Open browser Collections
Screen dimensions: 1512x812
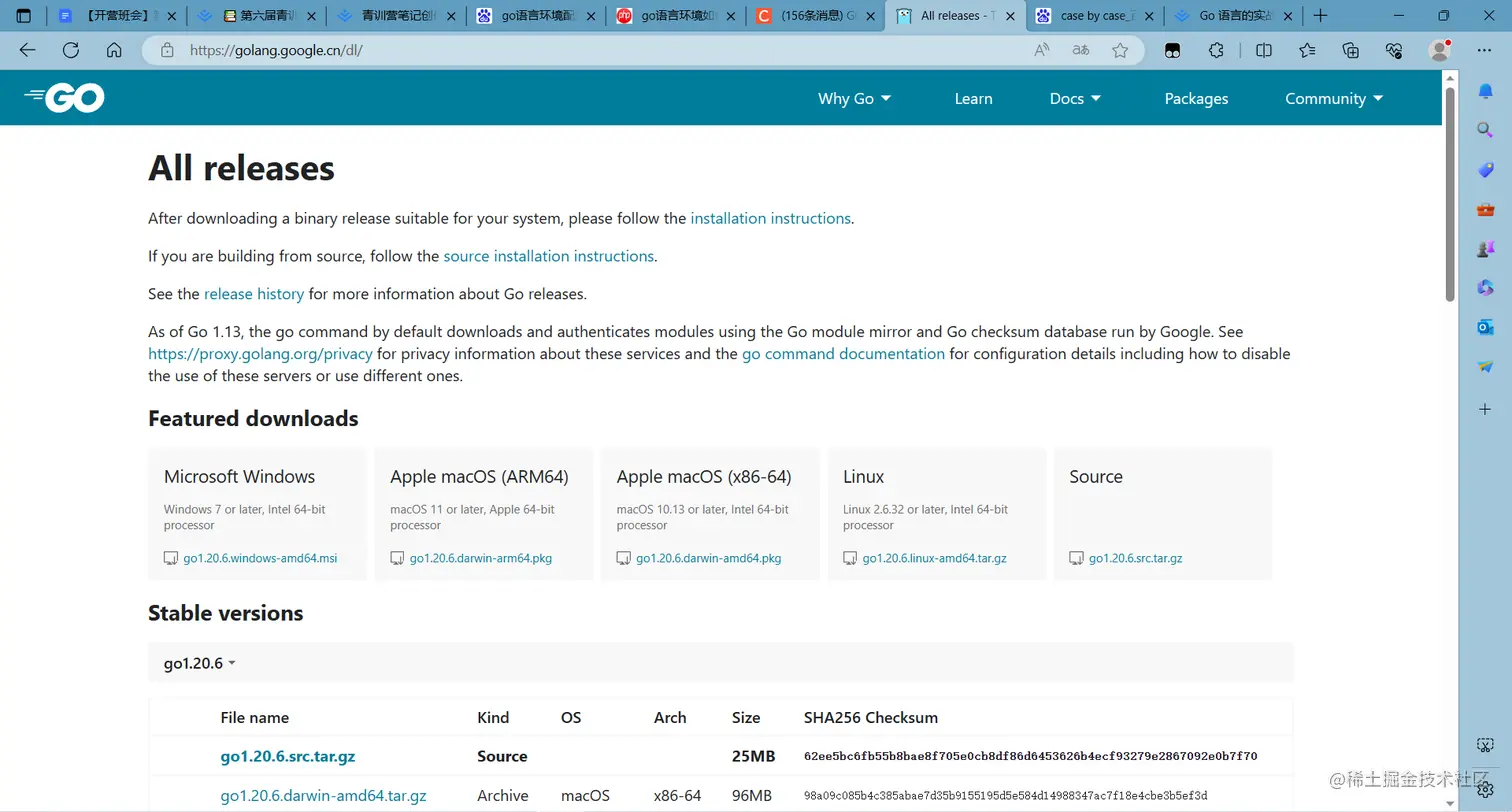coord(1351,50)
